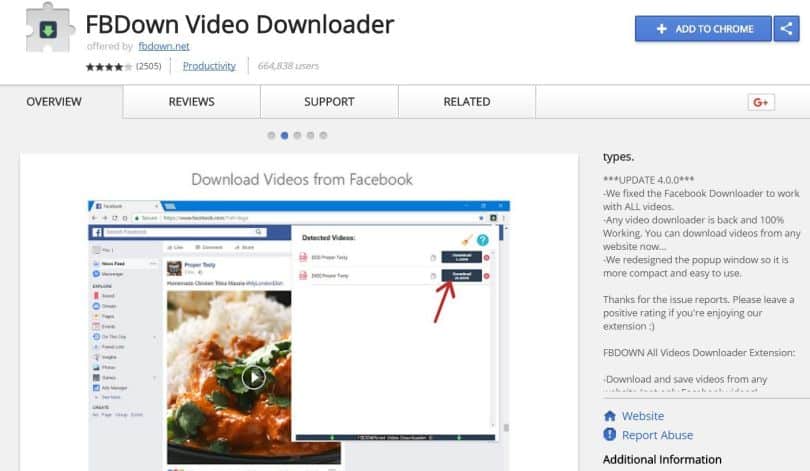Click the Additional Information heading
810x471 pixels.
click(662, 459)
